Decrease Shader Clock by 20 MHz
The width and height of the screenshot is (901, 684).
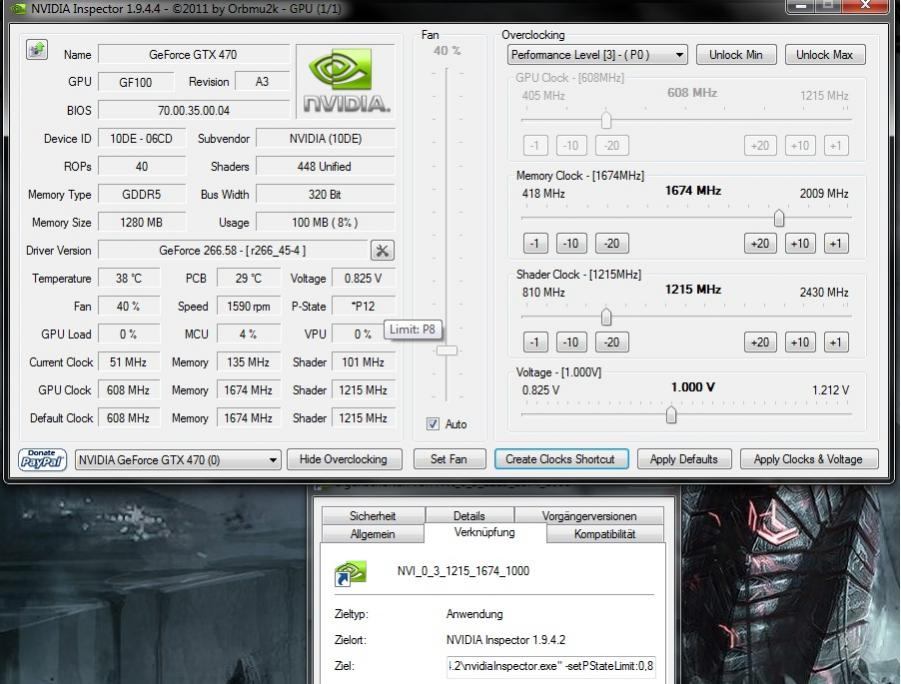coord(611,342)
